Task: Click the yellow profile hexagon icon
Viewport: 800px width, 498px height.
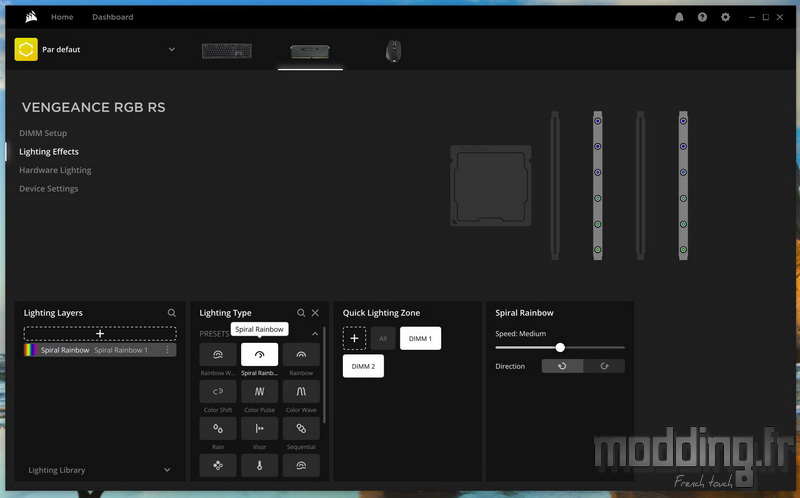Action: (26, 49)
